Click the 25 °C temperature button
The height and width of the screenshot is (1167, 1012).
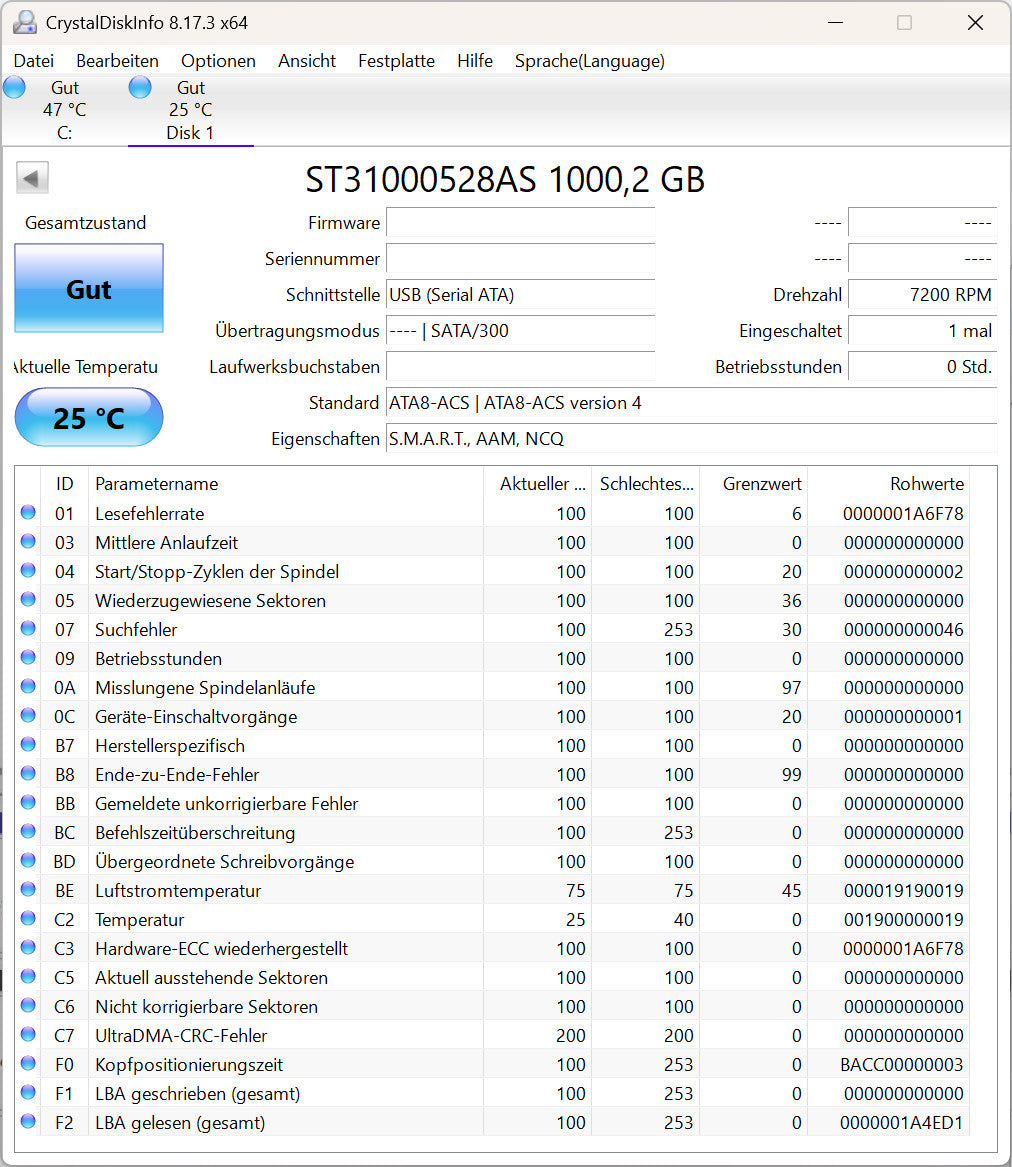pos(89,417)
